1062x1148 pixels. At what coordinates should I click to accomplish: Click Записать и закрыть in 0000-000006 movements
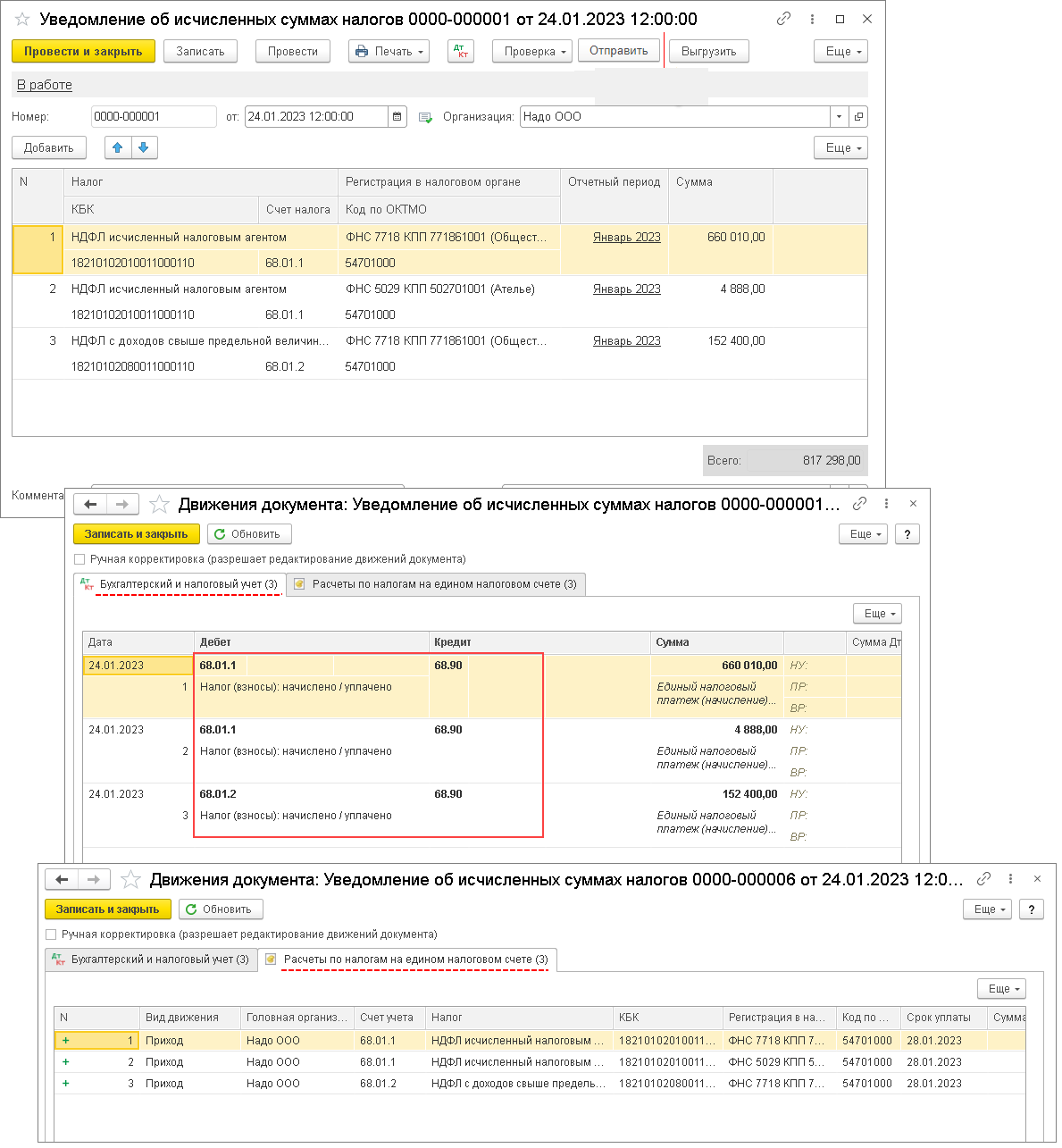click(108, 909)
